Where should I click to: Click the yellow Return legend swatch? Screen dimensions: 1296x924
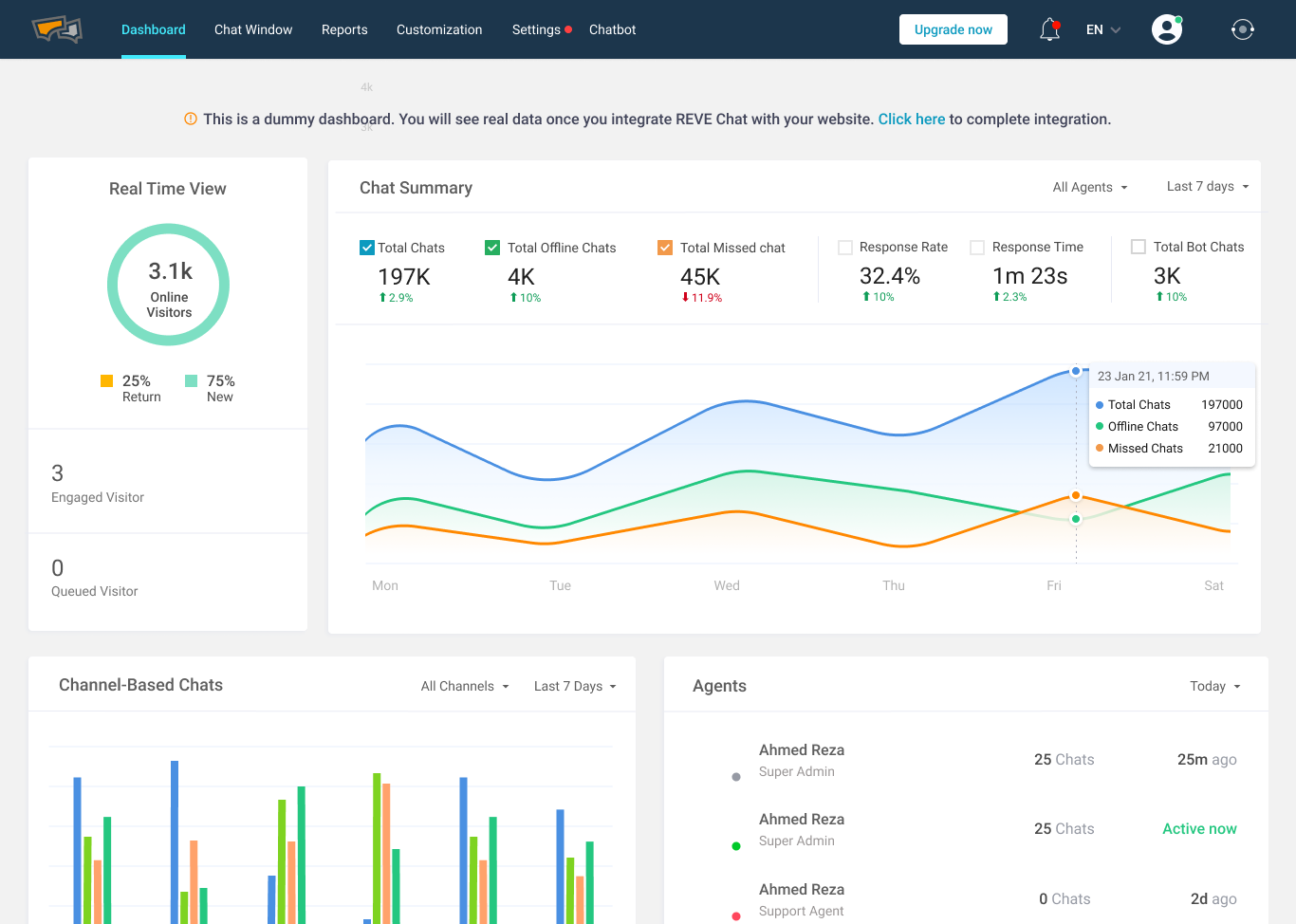[x=107, y=380]
